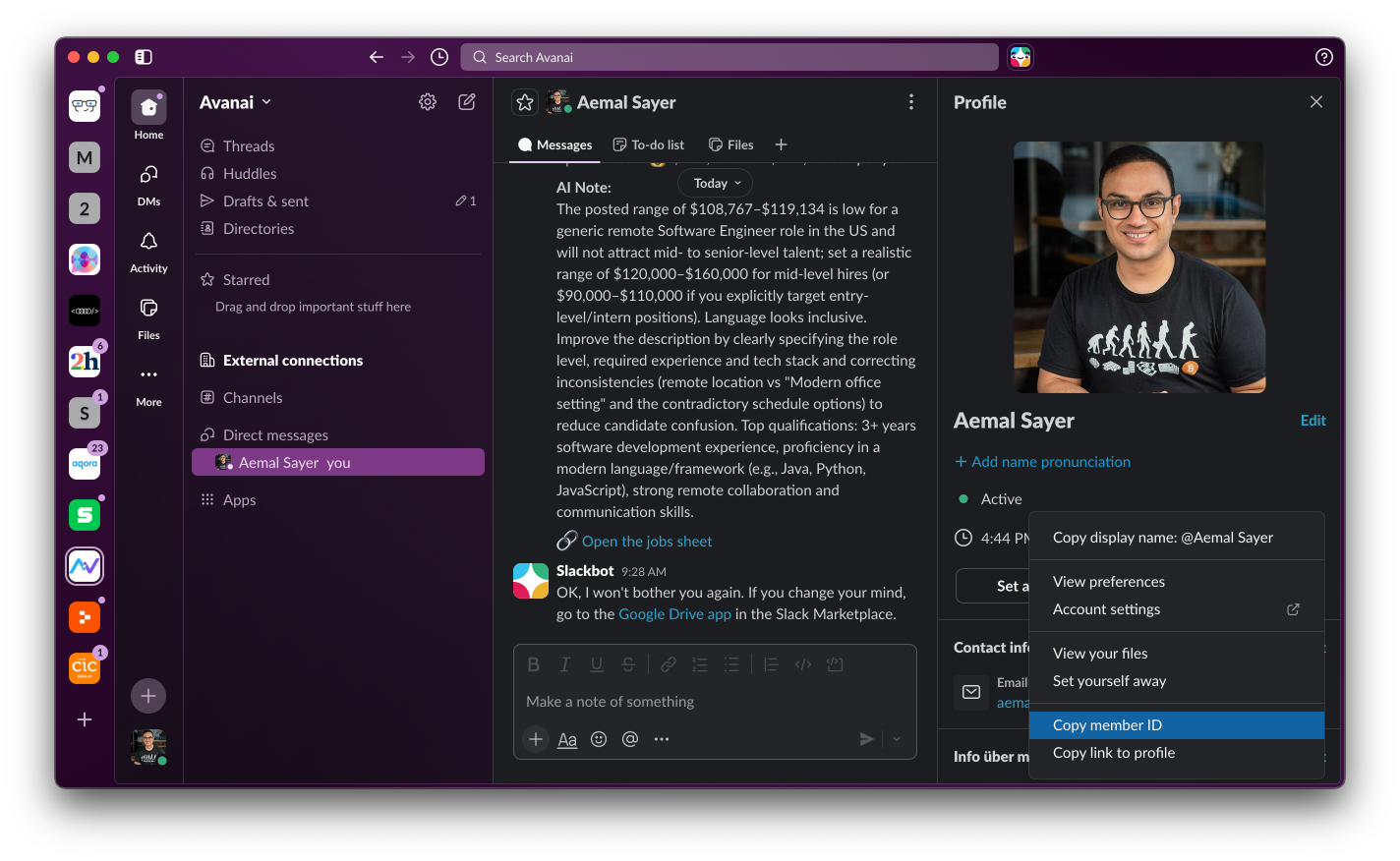Open the Today date dropdown
Image resolution: width=1400 pixels, height=861 pixels.
(716, 183)
